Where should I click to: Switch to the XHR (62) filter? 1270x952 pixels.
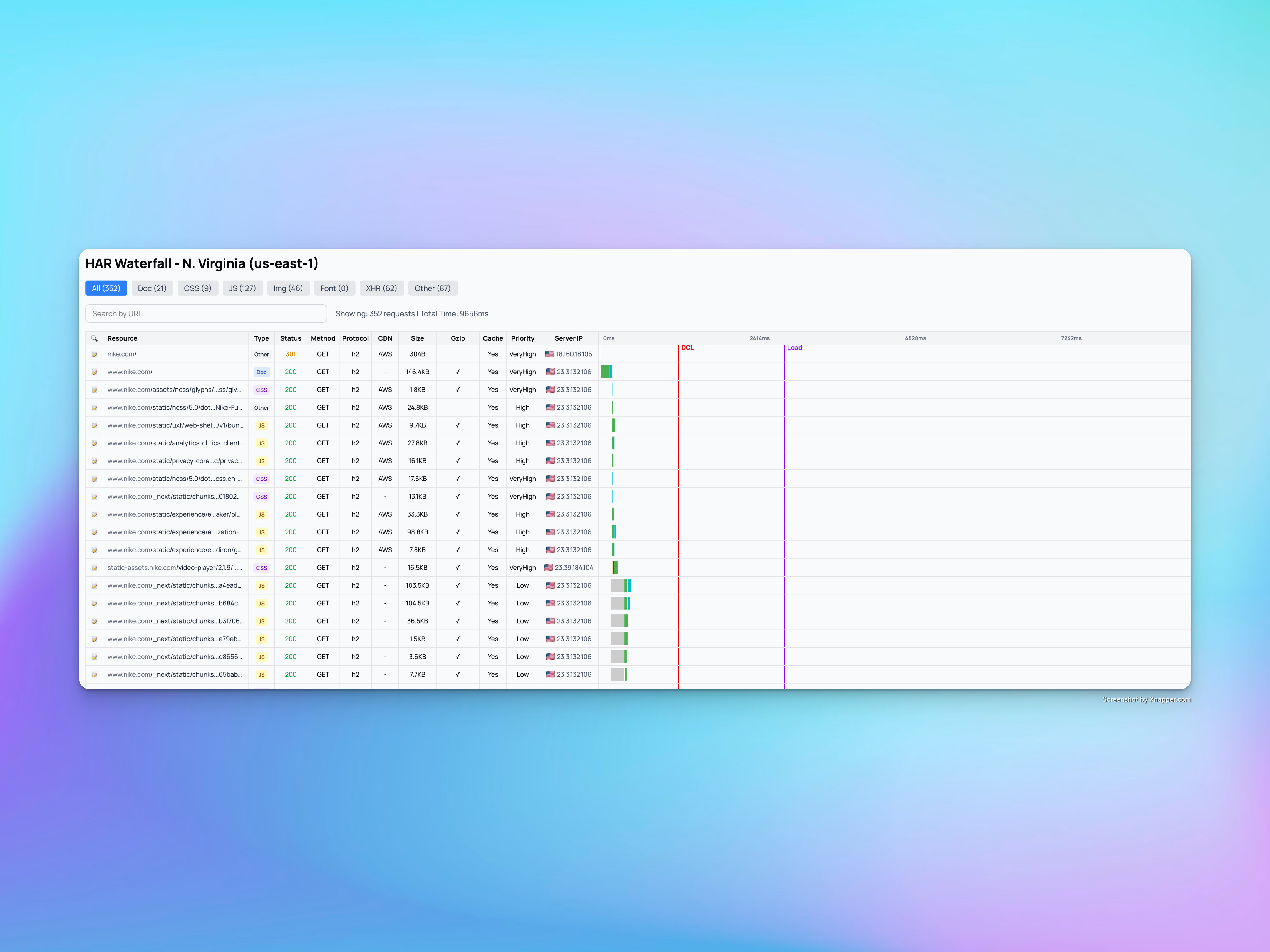point(381,288)
